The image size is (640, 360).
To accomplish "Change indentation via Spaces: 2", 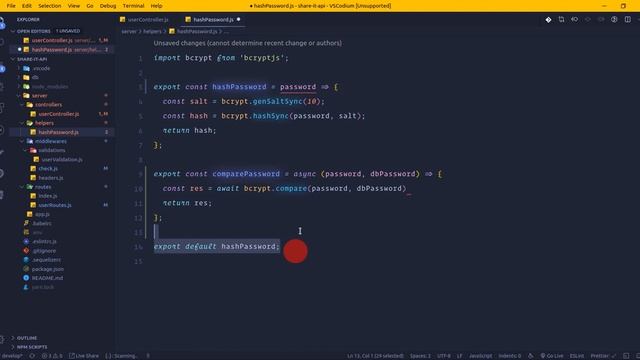I will pos(420,356).
